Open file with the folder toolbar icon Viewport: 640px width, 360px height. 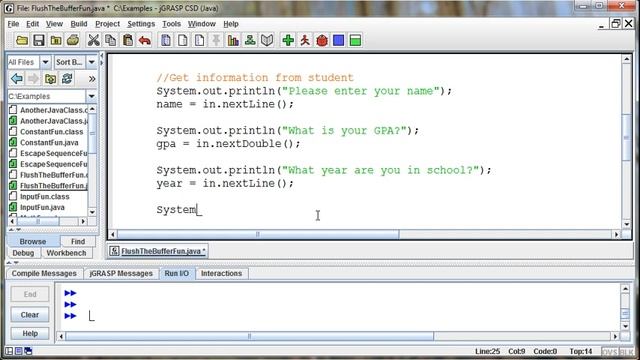[22, 40]
